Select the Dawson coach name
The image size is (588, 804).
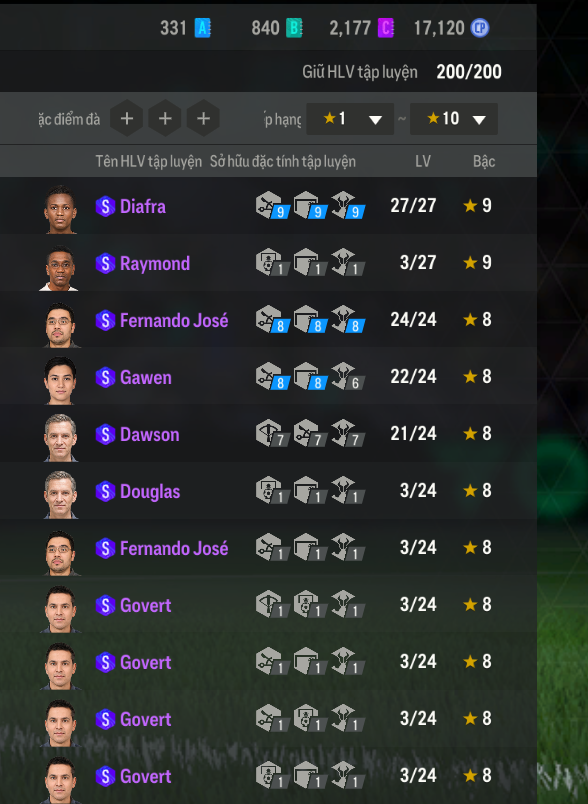point(150,435)
